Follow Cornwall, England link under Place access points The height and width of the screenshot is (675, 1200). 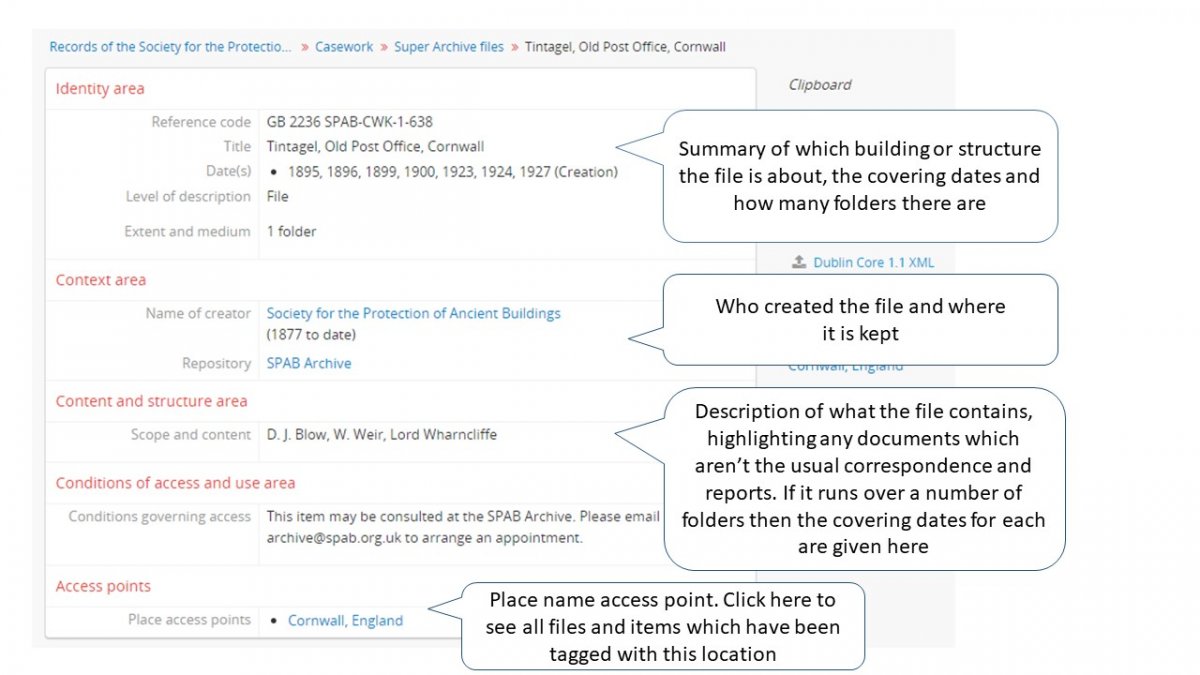coord(345,621)
